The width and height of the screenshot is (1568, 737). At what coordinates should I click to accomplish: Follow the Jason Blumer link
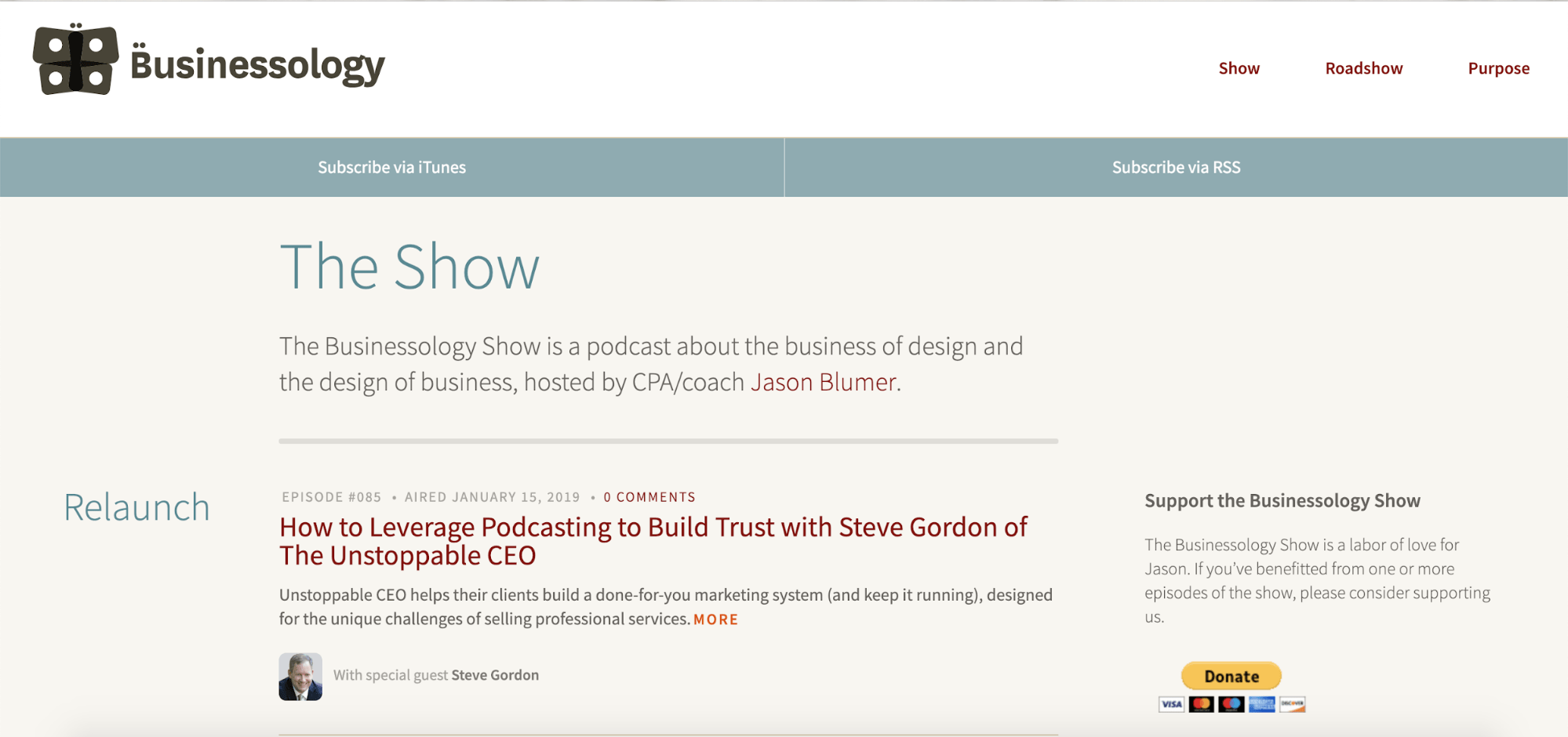(x=823, y=382)
